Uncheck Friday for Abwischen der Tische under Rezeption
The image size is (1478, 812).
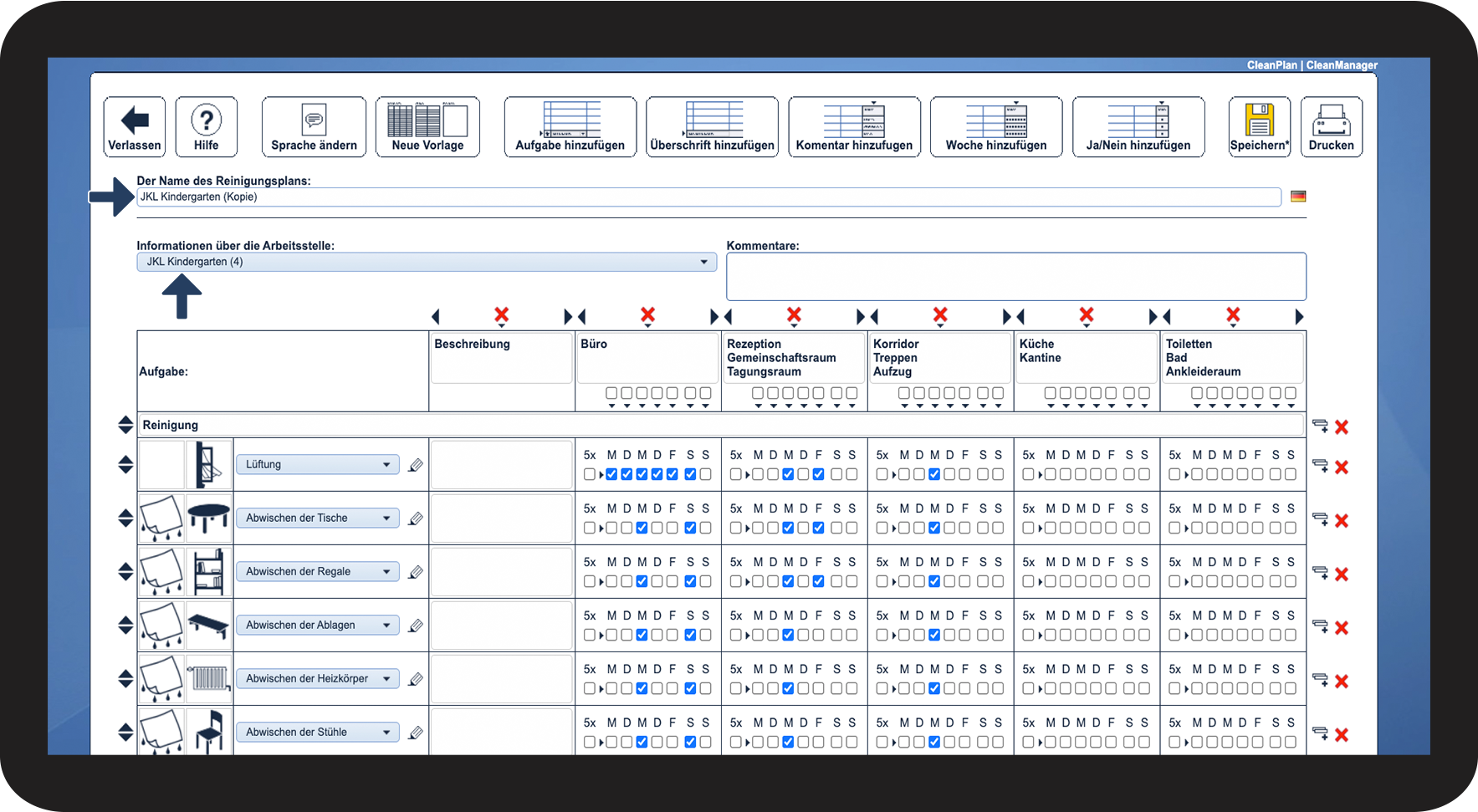(x=819, y=528)
